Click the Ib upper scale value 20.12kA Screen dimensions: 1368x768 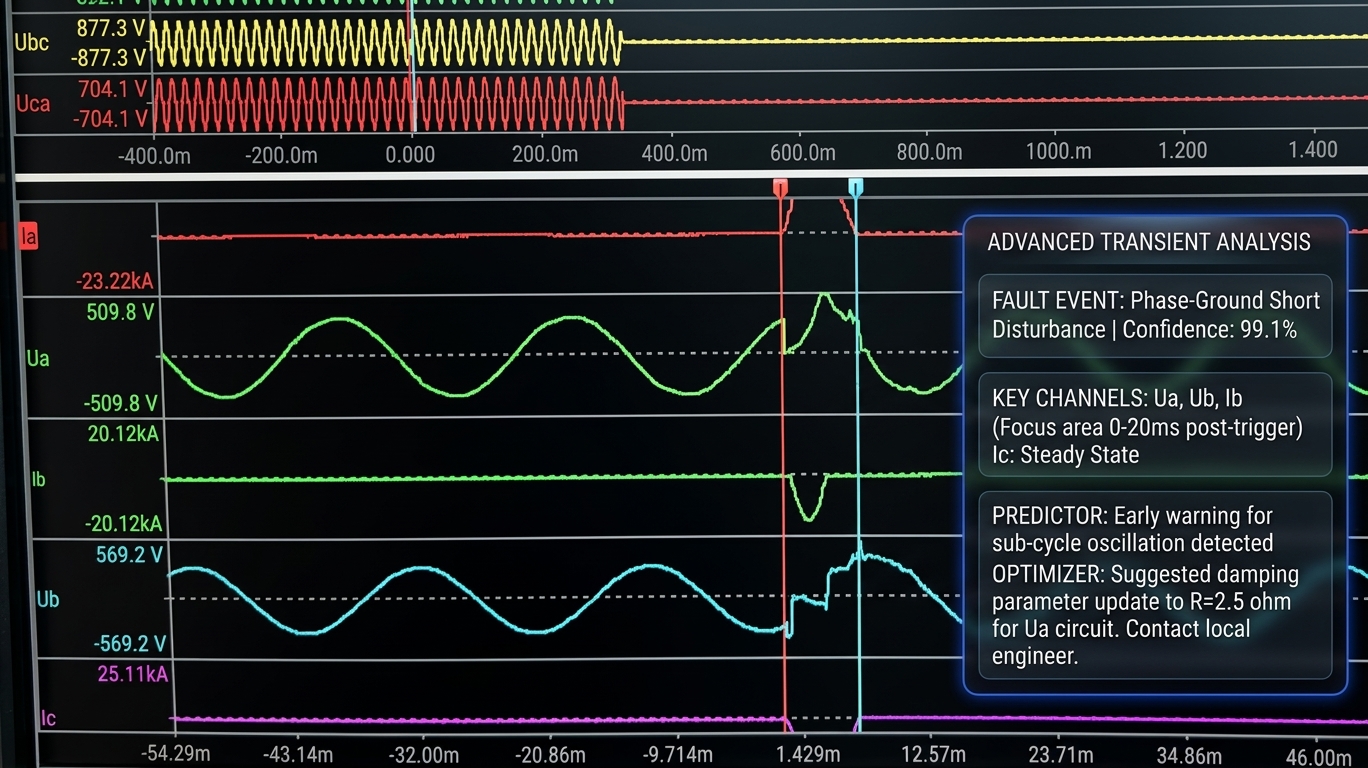click(123, 433)
